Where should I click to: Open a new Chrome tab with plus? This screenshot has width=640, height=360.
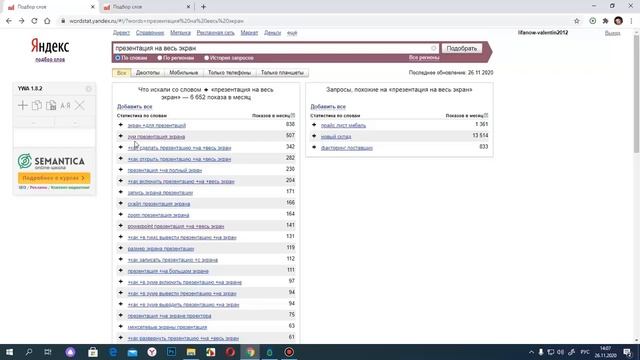pos(203,7)
